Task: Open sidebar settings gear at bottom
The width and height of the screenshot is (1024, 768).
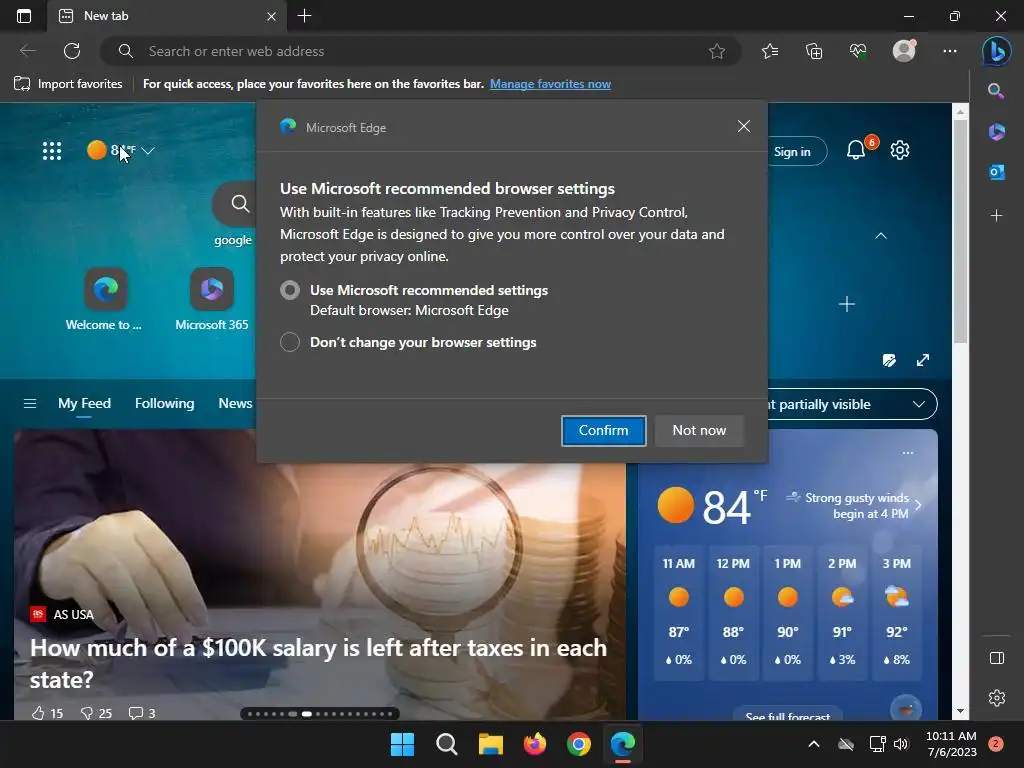Action: [x=997, y=698]
